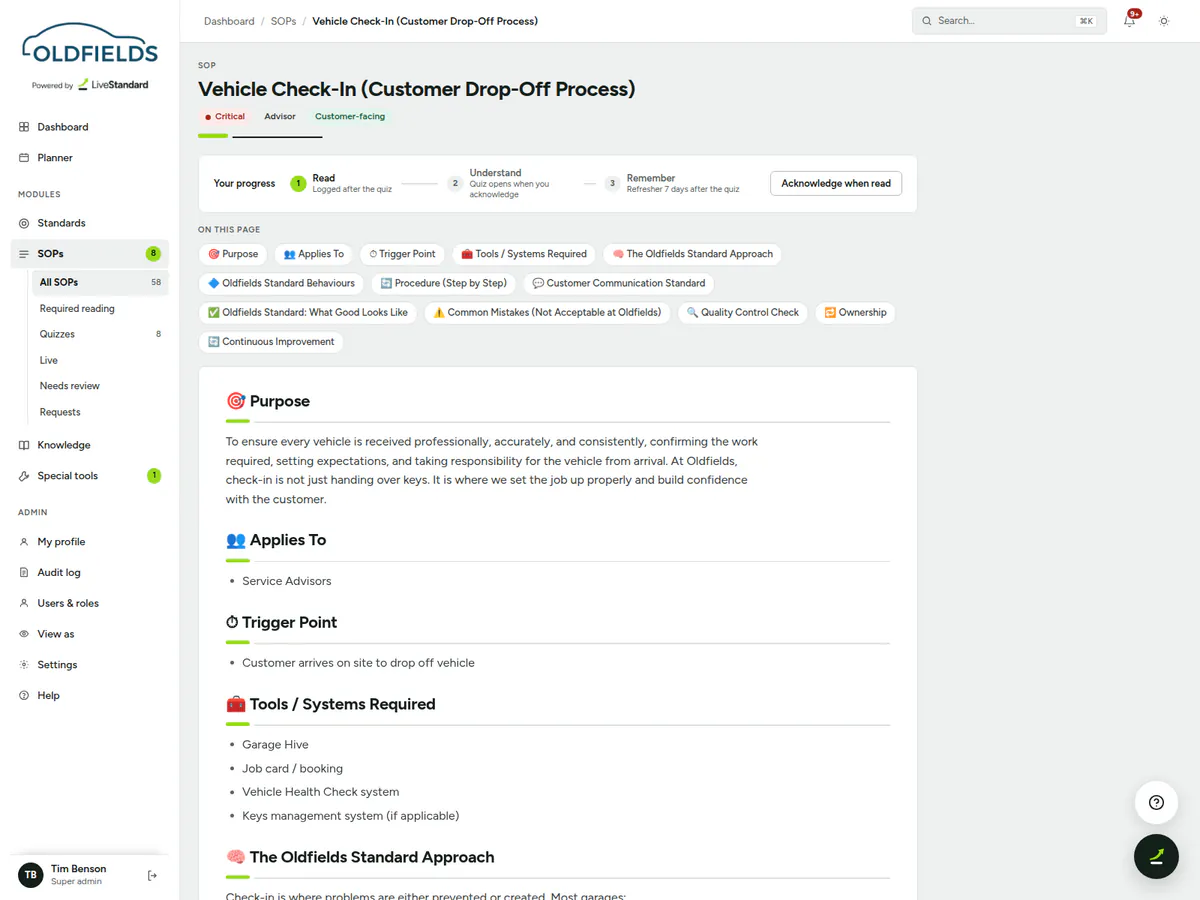Jump to Ownership section chip
The image size is (1200, 900).
pyautogui.click(x=855, y=312)
